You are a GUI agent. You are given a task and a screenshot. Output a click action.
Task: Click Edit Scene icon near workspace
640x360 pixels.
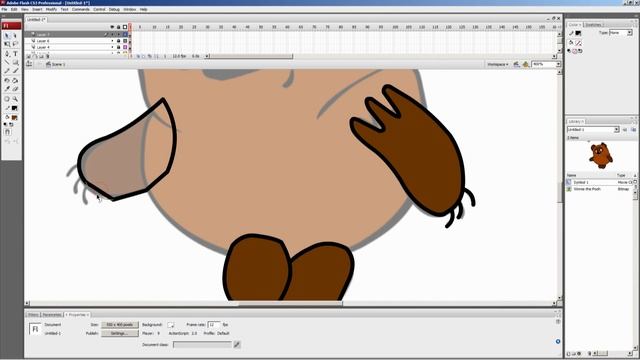[x=517, y=64]
